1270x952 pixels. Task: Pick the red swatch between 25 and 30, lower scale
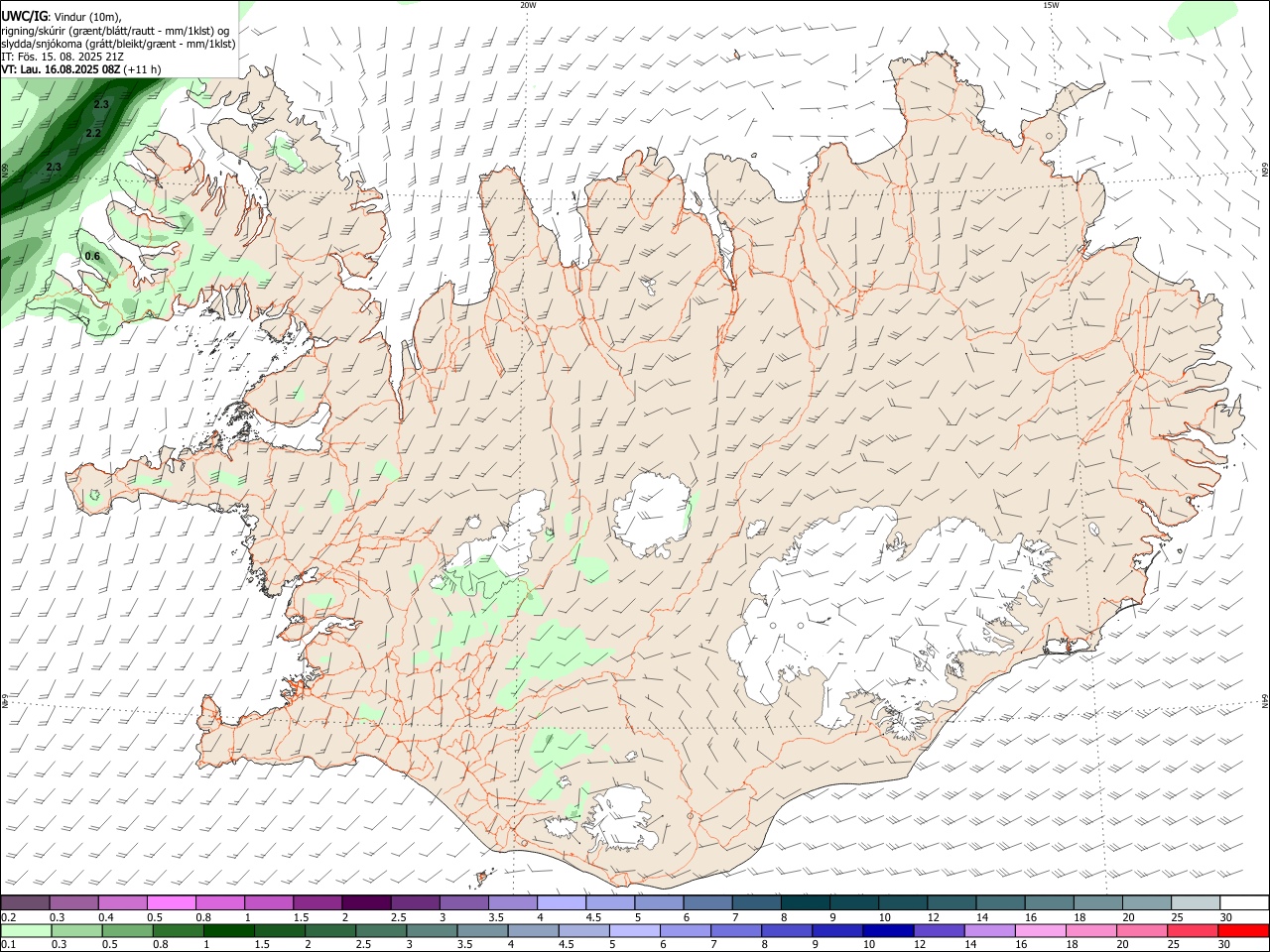click(x=1195, y=930)
